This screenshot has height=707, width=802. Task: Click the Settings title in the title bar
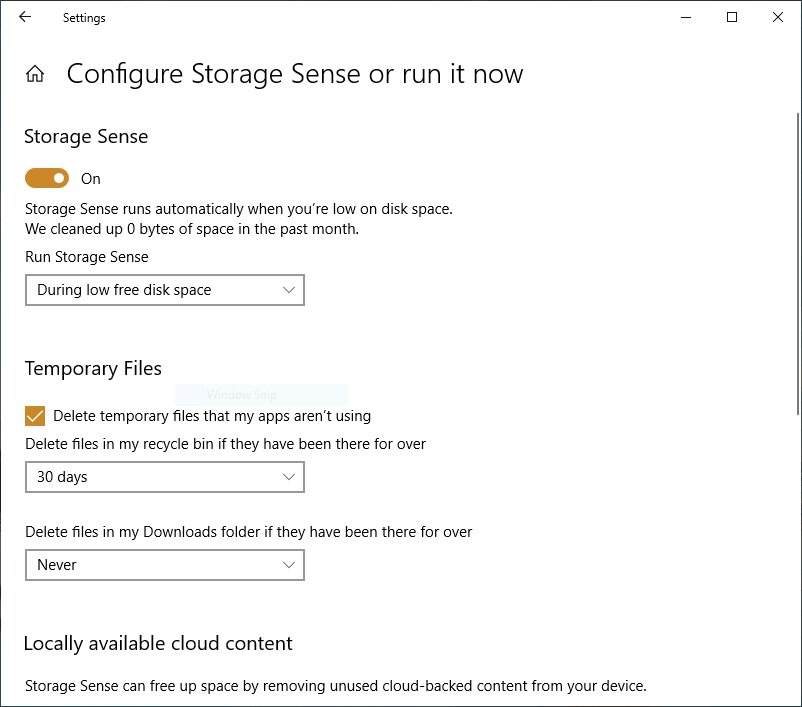84,18
